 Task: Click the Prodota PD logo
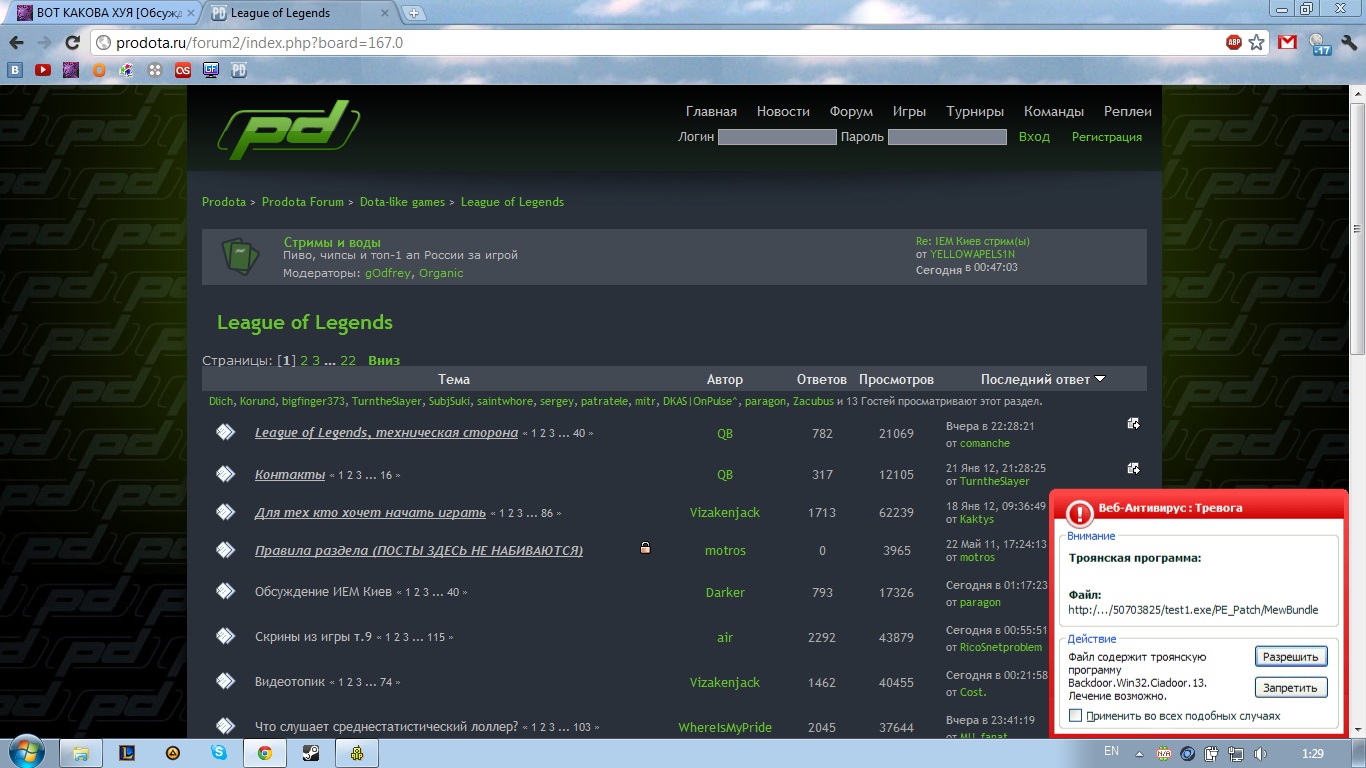[x=289, y=129]
